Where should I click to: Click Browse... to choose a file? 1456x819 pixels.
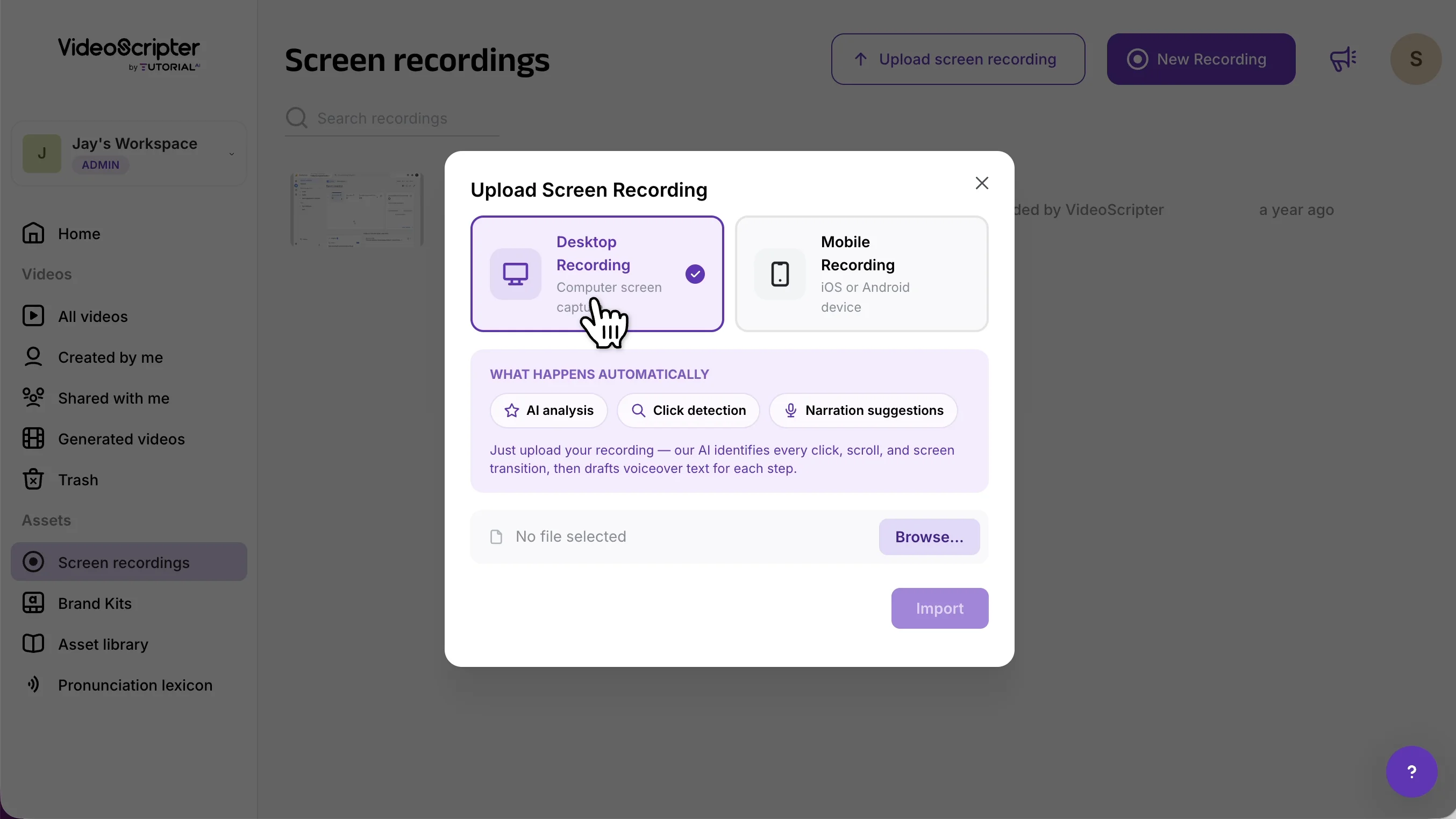tap(929, 536)
